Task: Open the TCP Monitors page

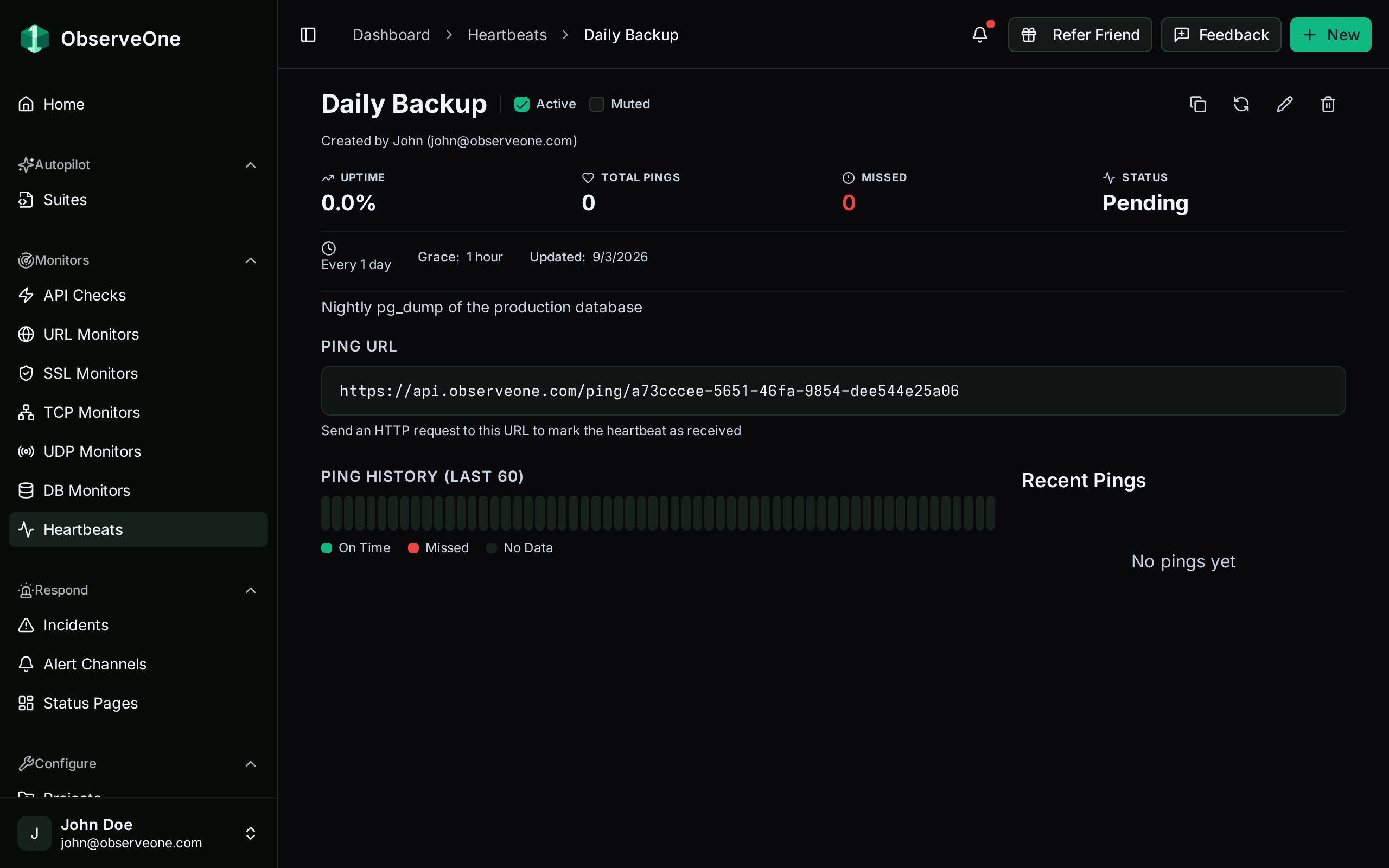Action: (138, 412)
